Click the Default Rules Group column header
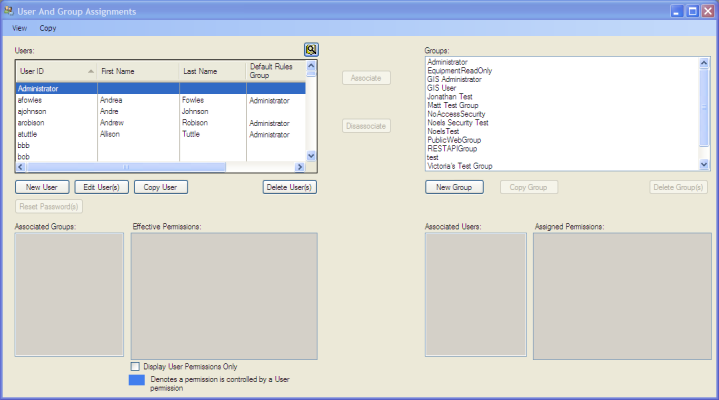The image size is (719, 400). pyautogui.click(x=276, y=71)
